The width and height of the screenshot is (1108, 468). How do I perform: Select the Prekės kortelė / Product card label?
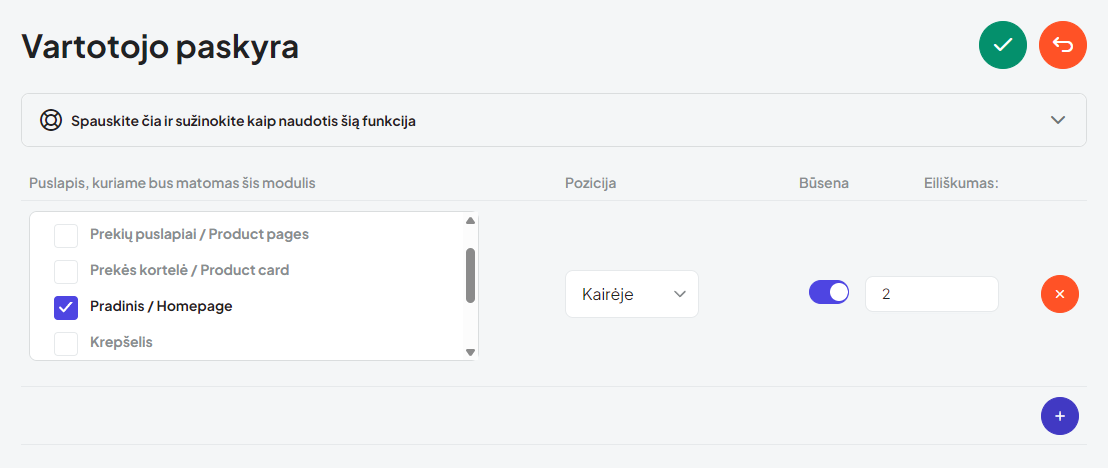tap(189, 270)
